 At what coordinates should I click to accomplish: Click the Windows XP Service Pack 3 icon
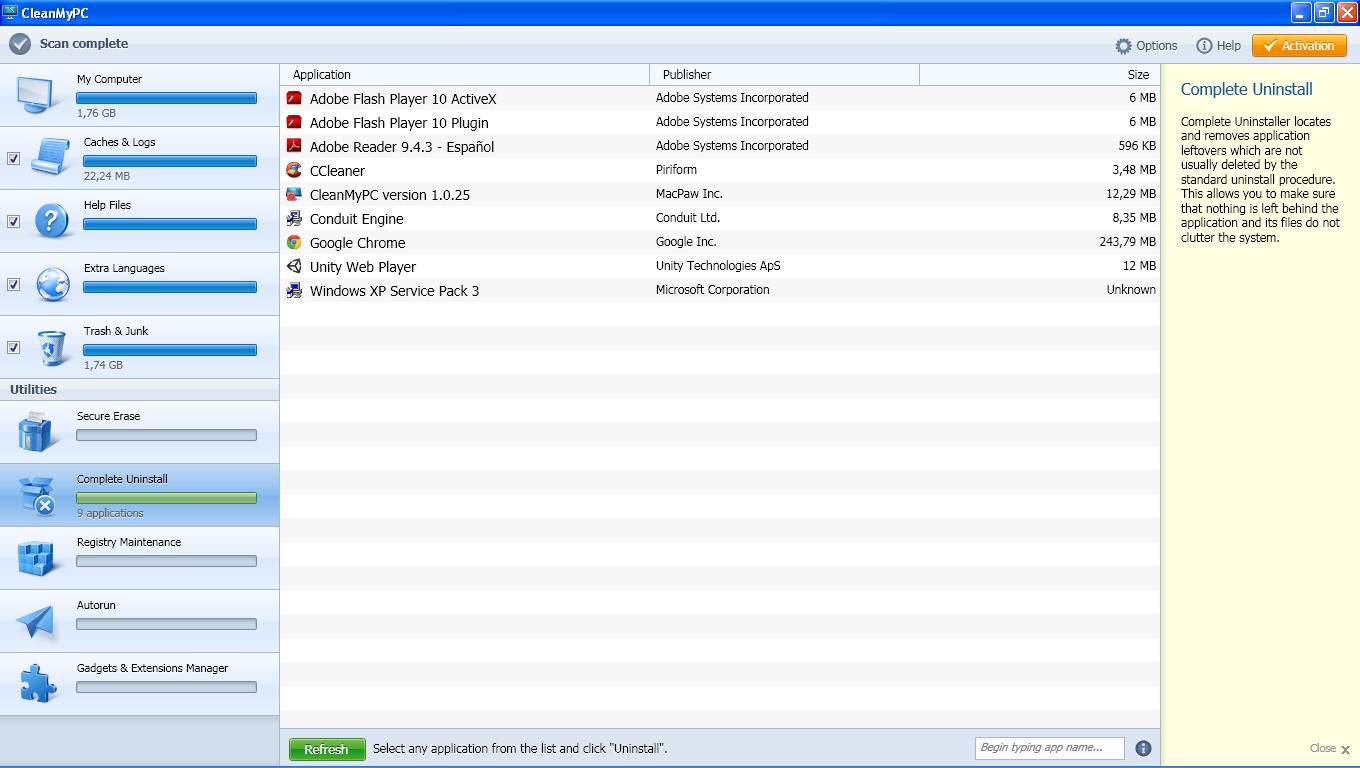(x=294, y=290)
